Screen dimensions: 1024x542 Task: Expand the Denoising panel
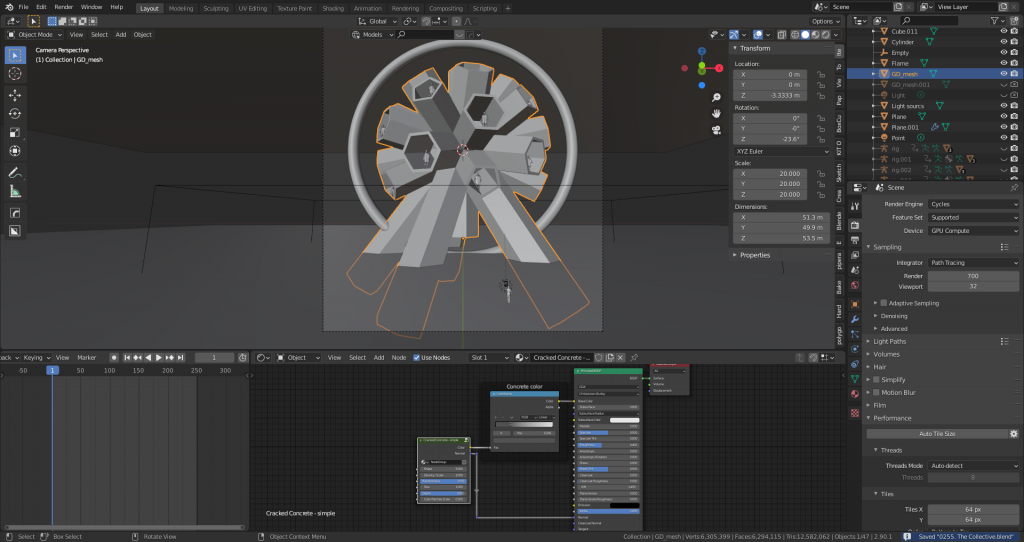click(893, 316)
